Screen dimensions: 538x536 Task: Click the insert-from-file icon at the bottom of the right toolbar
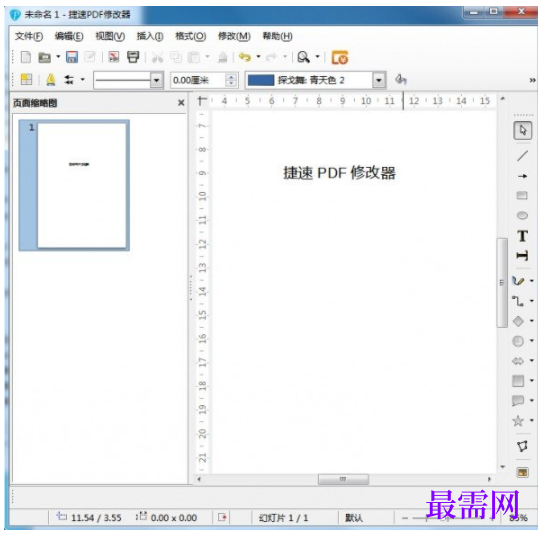(x=522, y=473)
